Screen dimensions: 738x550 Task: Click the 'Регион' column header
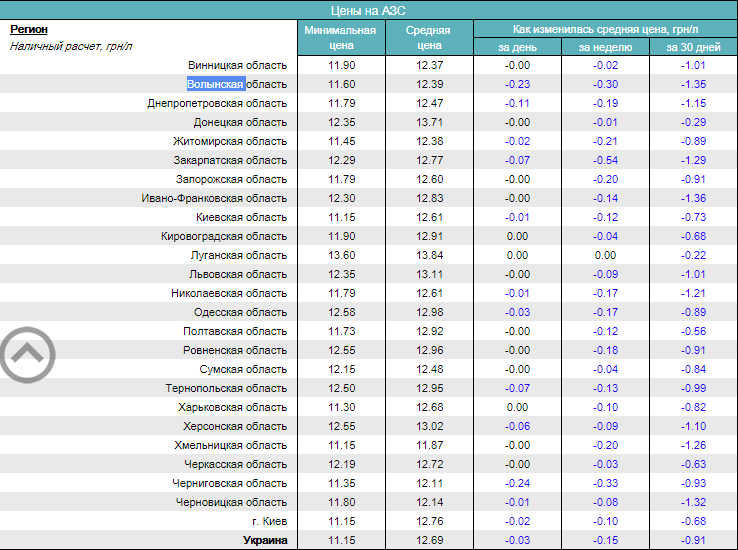[x=28, y=30]
